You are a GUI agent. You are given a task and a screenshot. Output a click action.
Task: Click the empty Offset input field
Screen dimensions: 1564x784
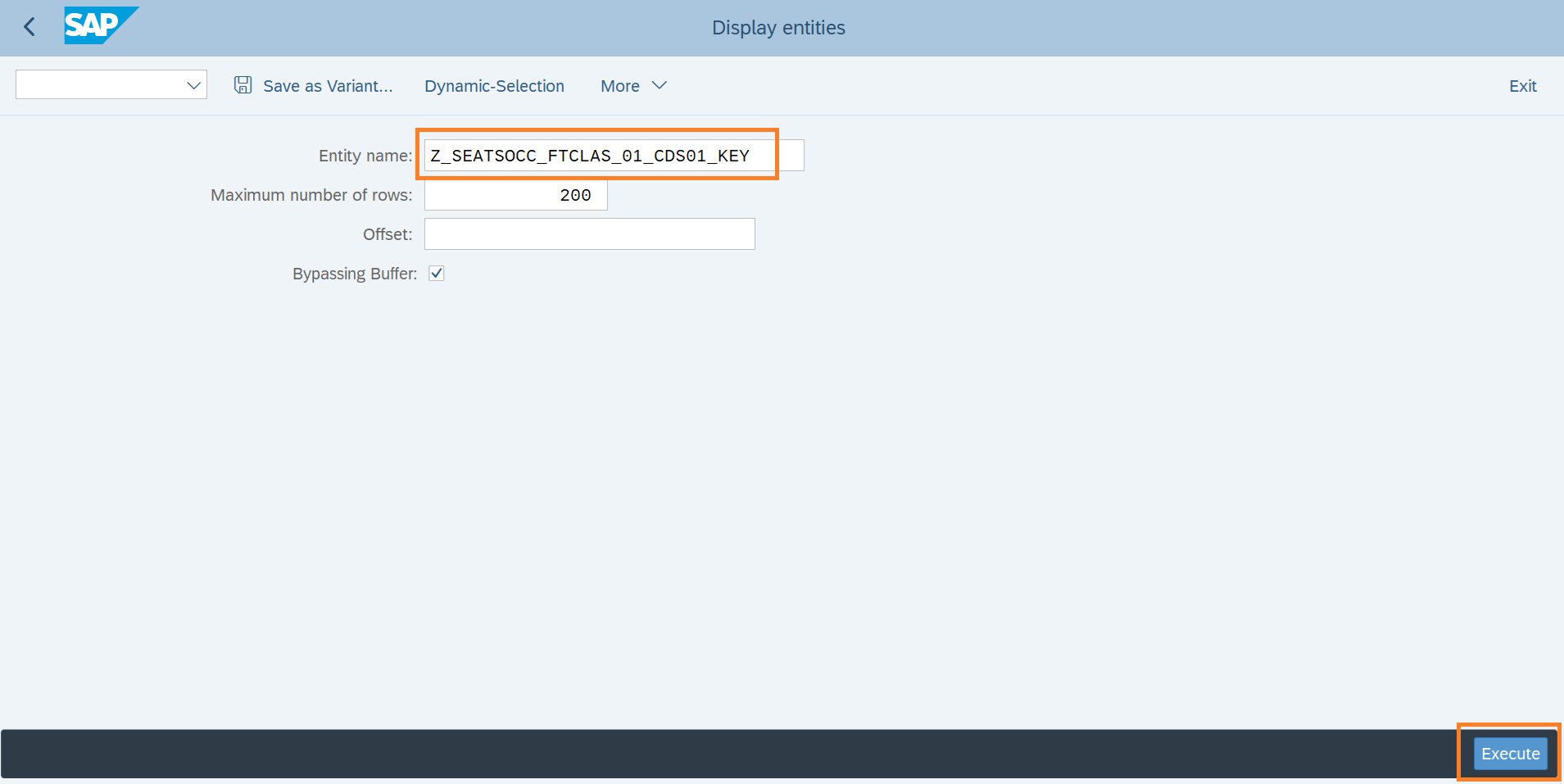pos(589,234)
